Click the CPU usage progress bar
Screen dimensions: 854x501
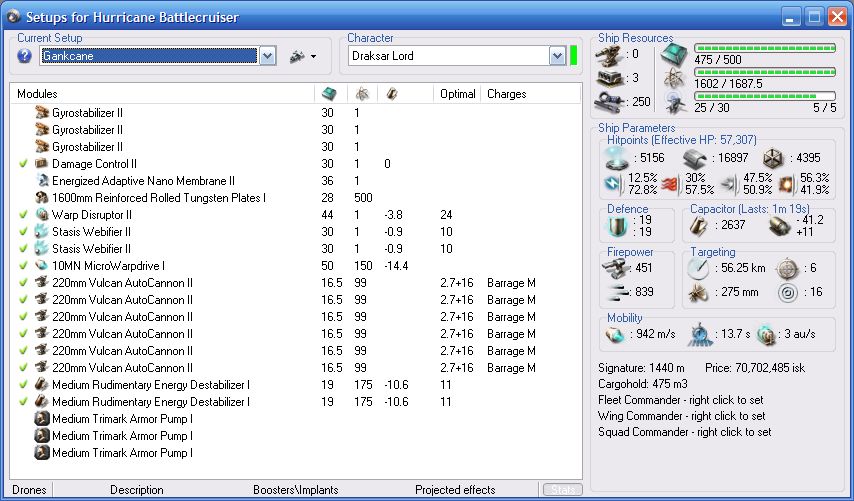pyautogui.click(x=765, y=48)
